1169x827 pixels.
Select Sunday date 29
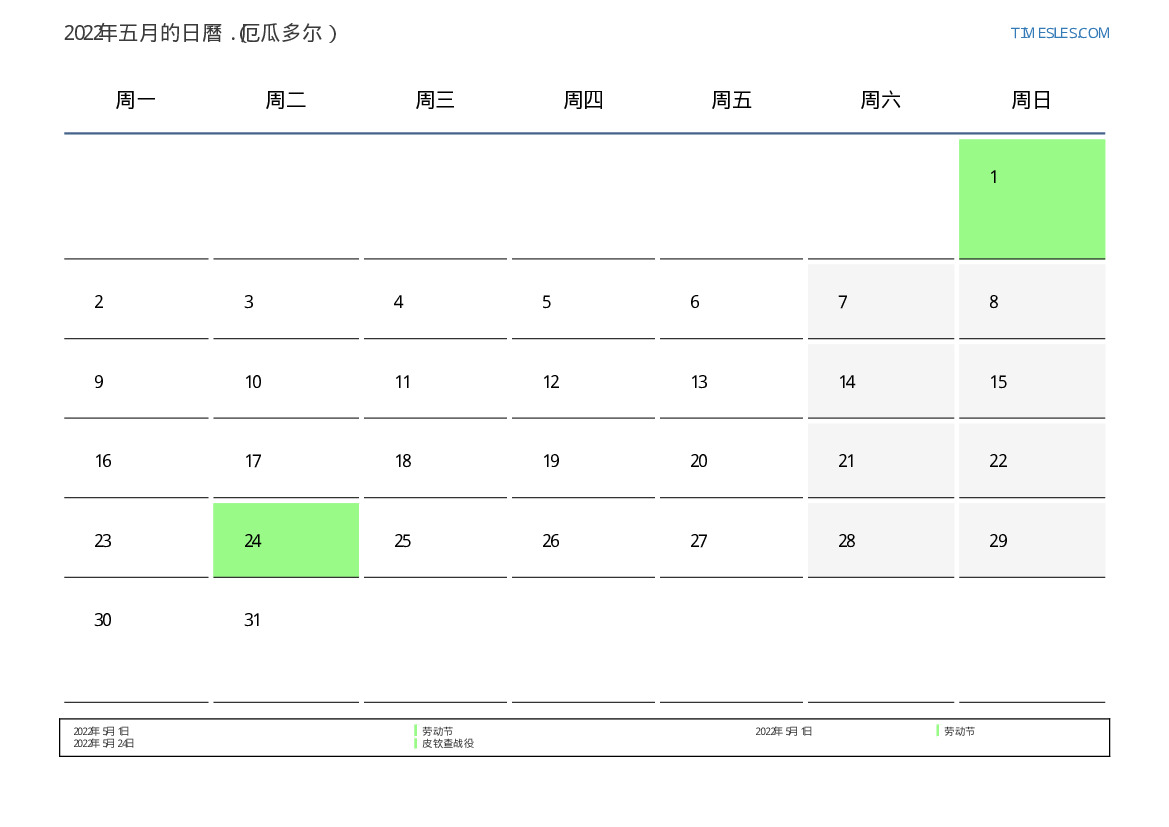(1032, 540)
